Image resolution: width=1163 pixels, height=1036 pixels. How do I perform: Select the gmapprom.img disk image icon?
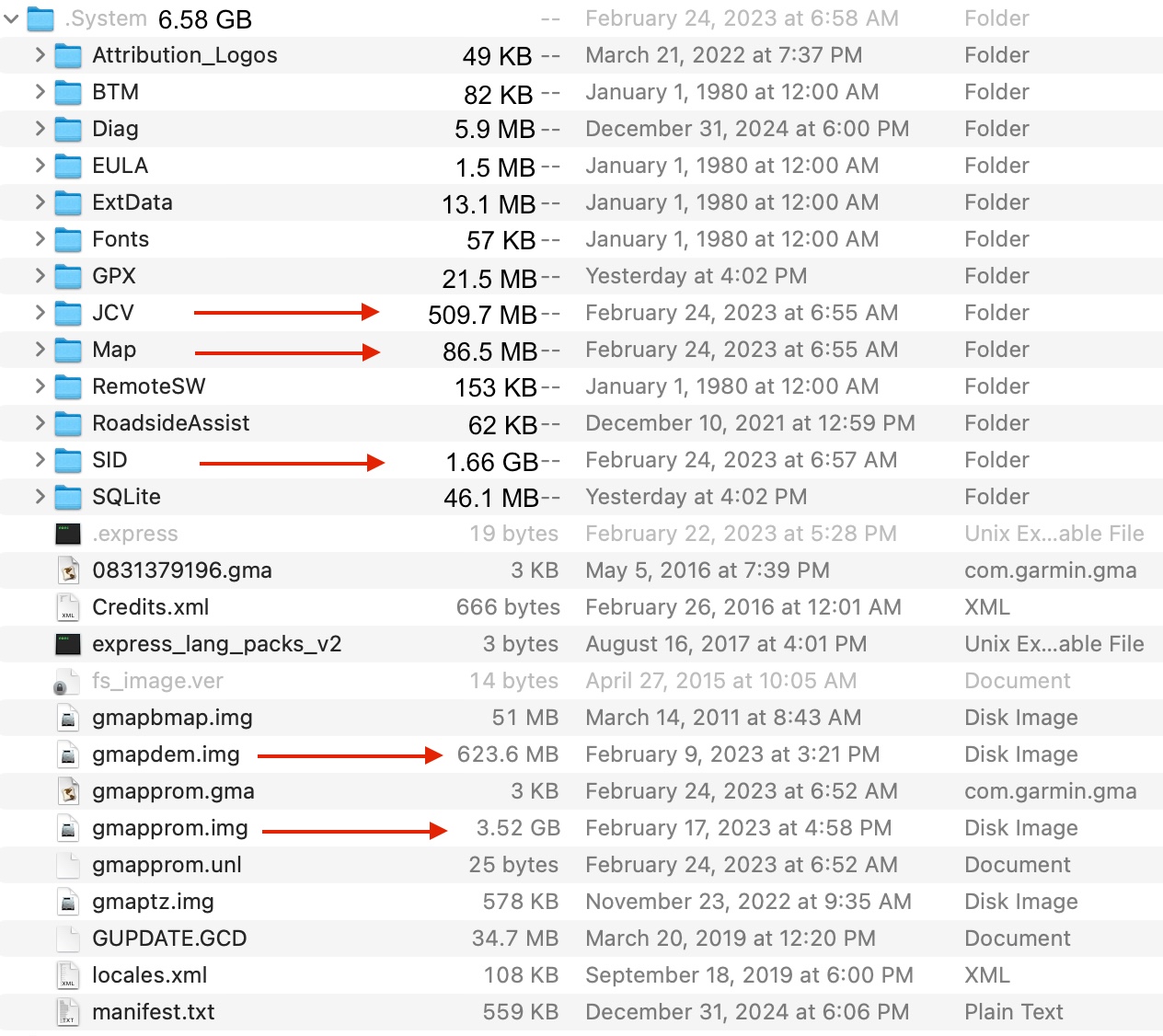tap(68, 828)
